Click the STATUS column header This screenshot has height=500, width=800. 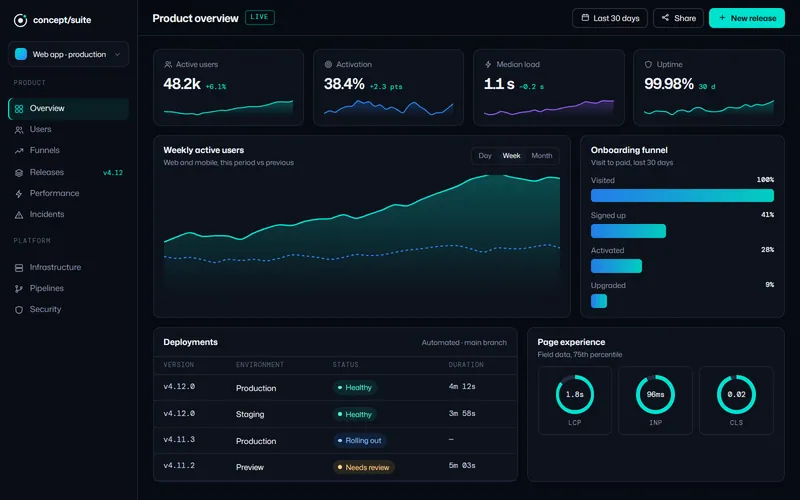click(x=345, y=365)
